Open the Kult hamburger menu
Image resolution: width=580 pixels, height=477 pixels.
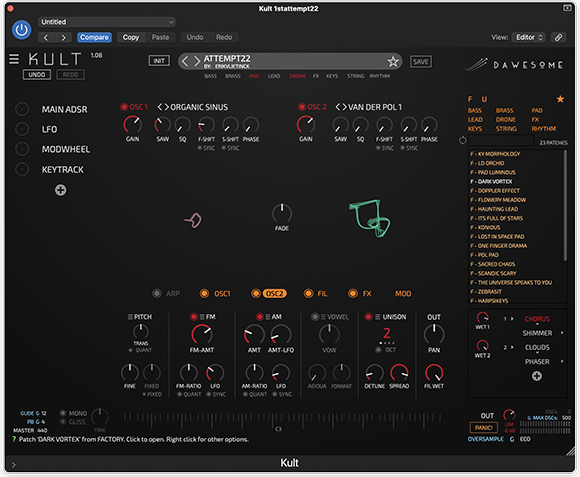[x=14, y=59]
